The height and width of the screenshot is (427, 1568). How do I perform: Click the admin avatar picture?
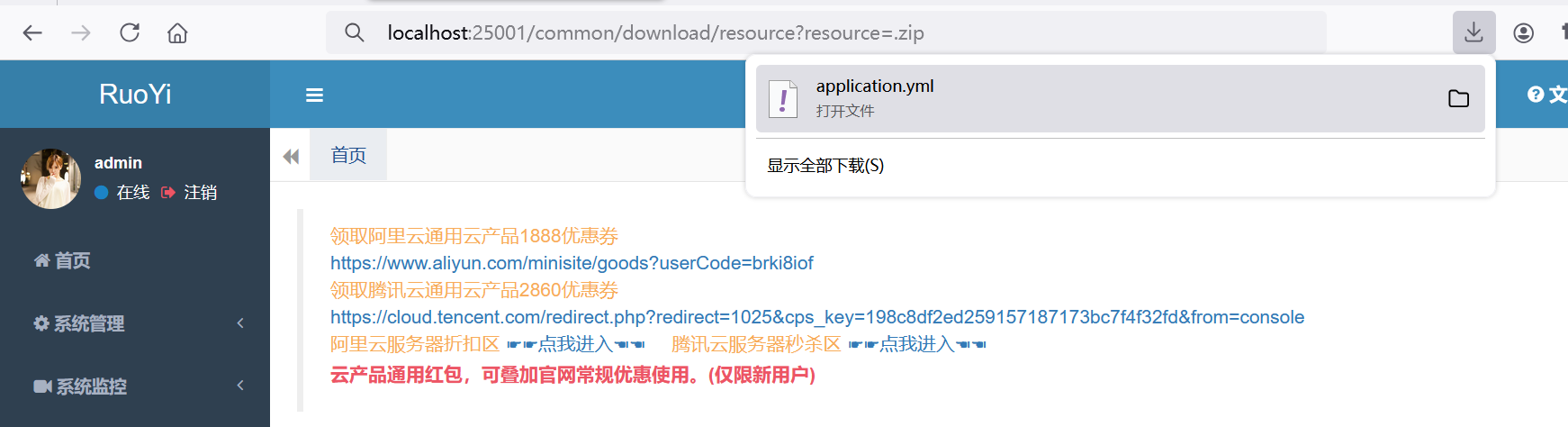(x=50, y=178)
